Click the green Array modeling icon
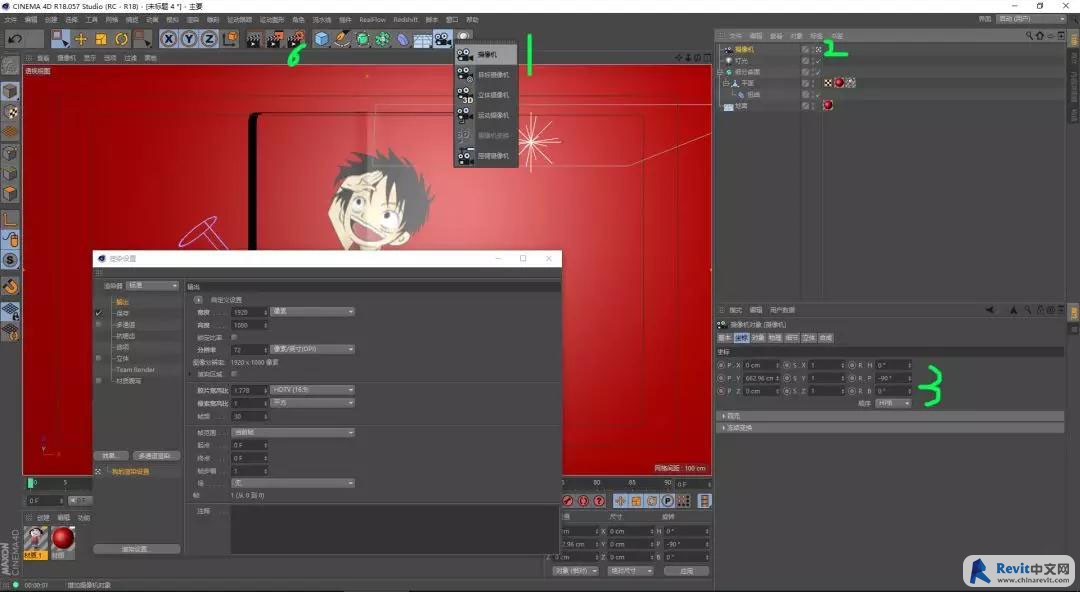This screenshot has height=592, width=1080. click(x=382, y=39)
